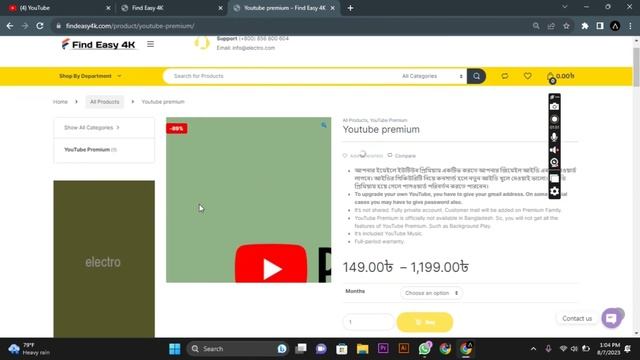640x360 pixels.
Task: Open the Chrome three-dot menu
Action: [630, 26]
